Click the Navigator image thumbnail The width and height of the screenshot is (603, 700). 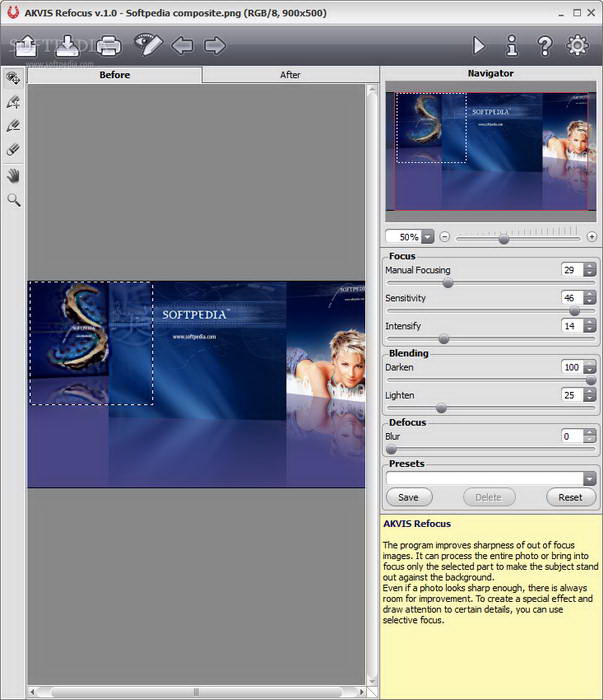click(x=491, y=151)
